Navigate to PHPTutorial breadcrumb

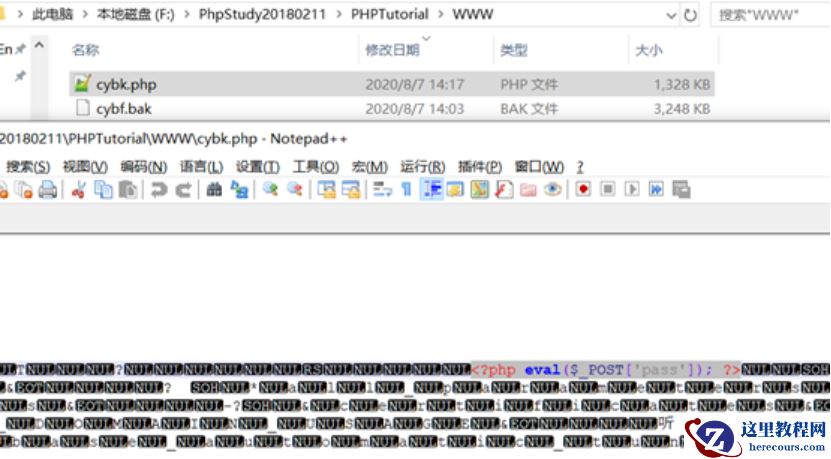click(390, 14)
